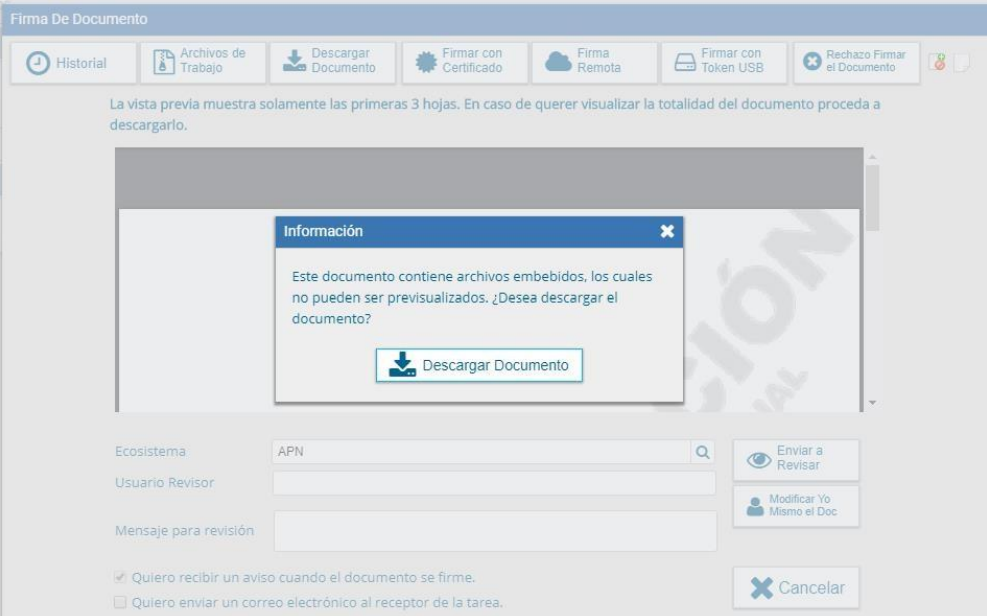Click Descargar Documento in the top toolbar

332,62
